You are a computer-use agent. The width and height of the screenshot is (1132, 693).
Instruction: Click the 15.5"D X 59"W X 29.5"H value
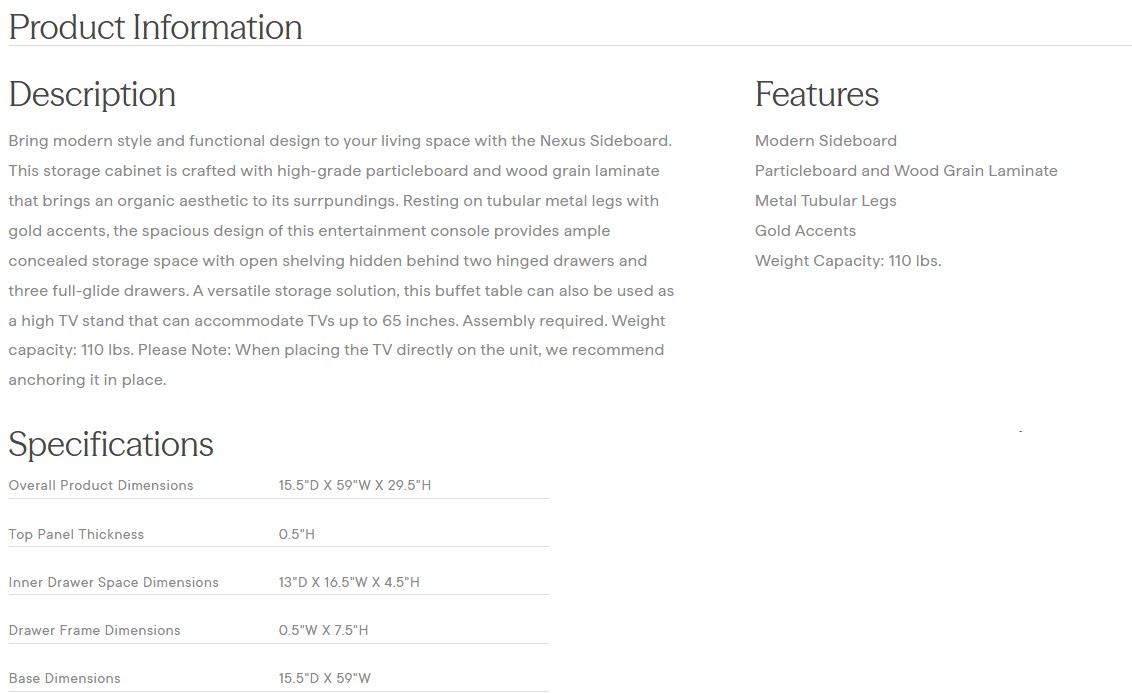[354, 486]
